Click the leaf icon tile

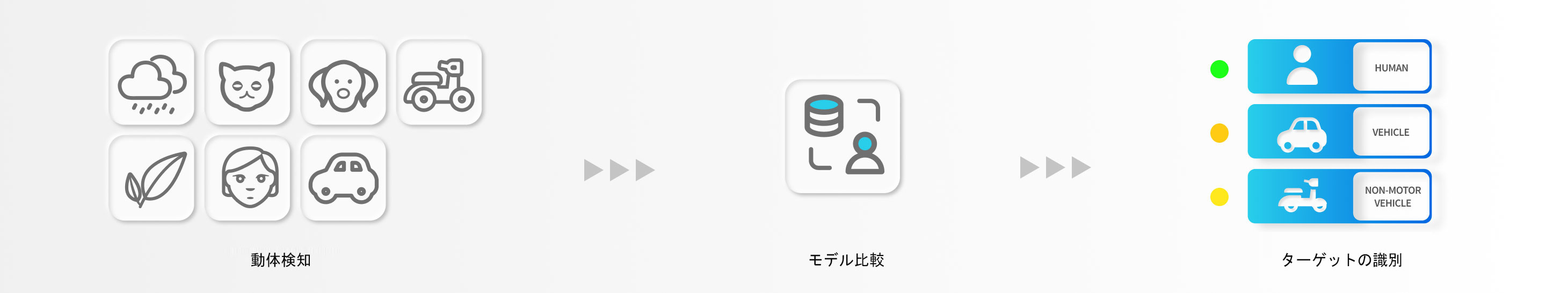tap(151, 178)
